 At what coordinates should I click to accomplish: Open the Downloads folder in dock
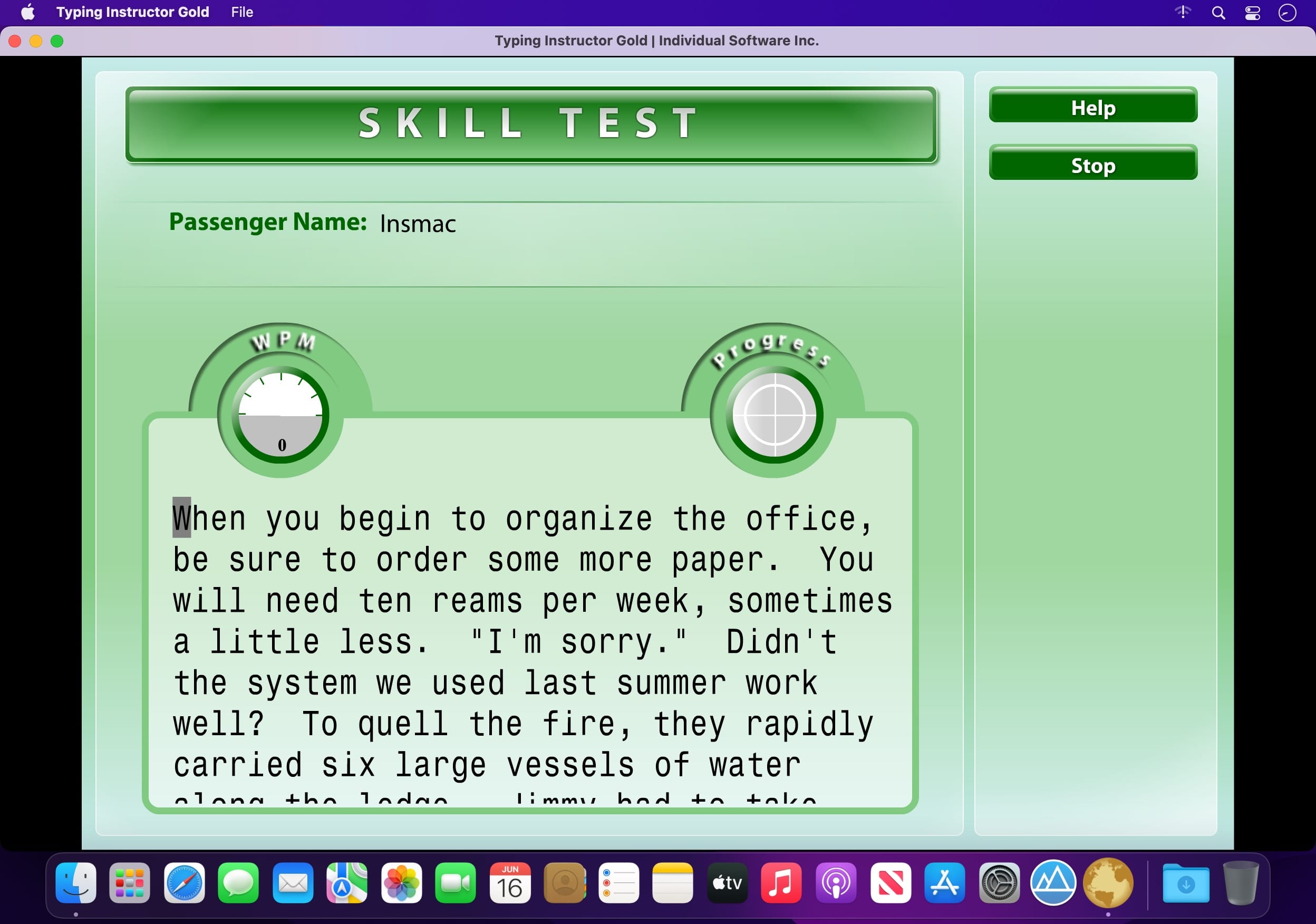click(1185, 882)
